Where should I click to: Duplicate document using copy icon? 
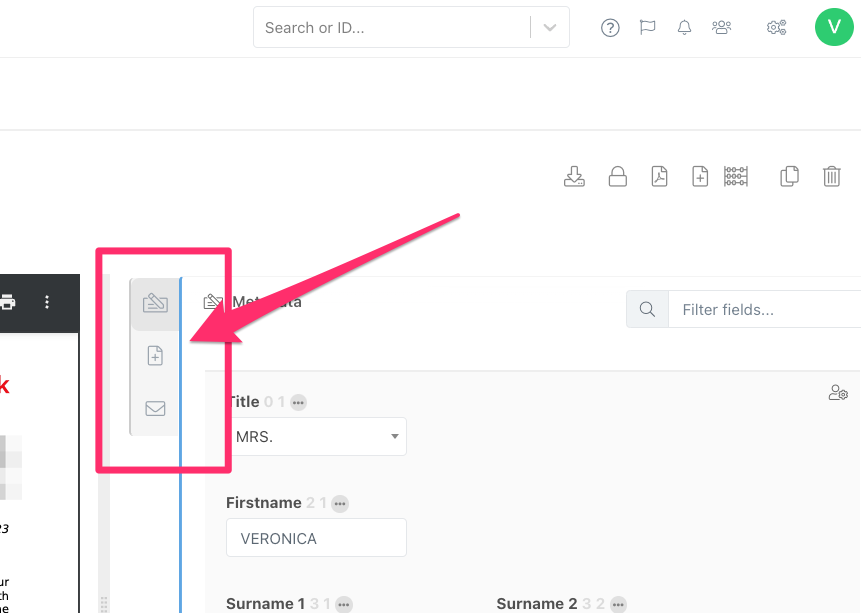pos(789,177)
